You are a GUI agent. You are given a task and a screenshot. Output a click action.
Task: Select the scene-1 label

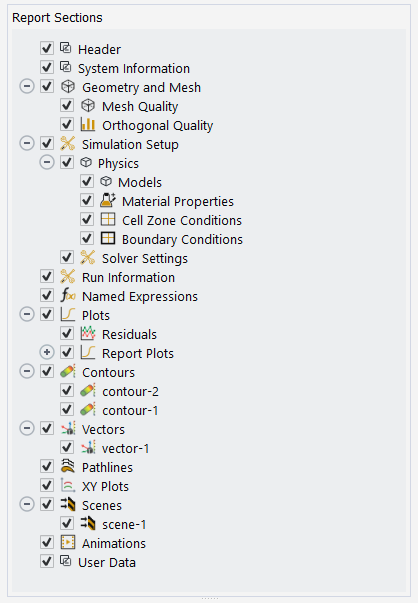tap(124, 525)
